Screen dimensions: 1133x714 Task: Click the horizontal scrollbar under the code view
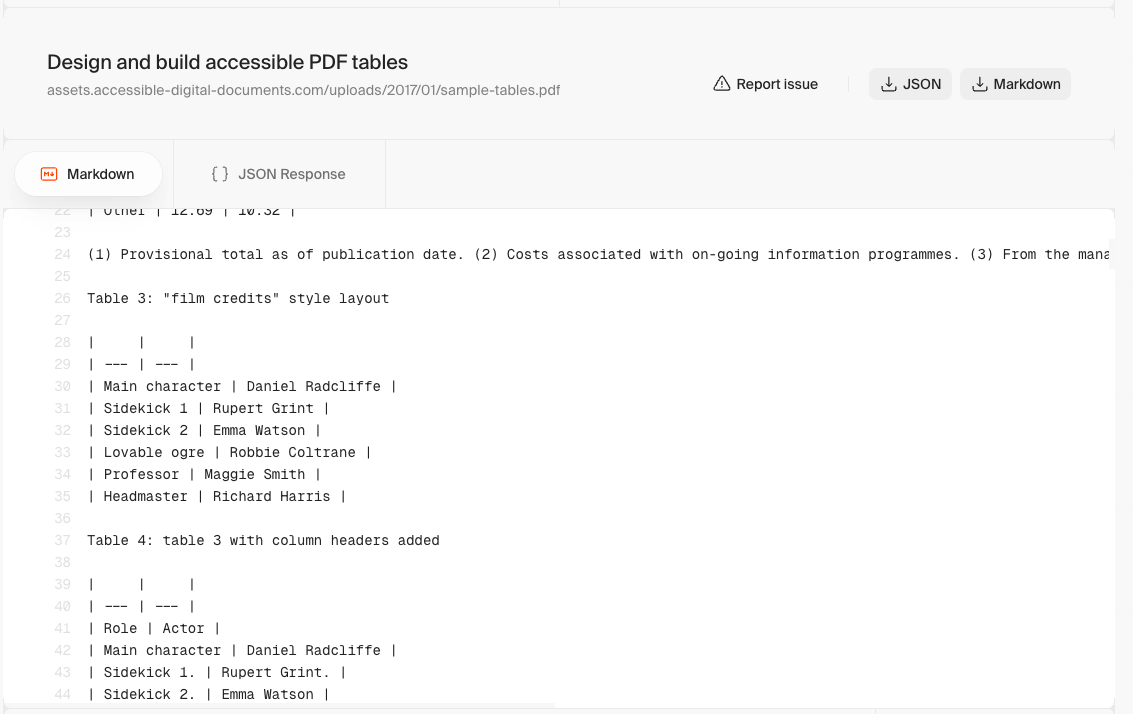pos(280,706)
